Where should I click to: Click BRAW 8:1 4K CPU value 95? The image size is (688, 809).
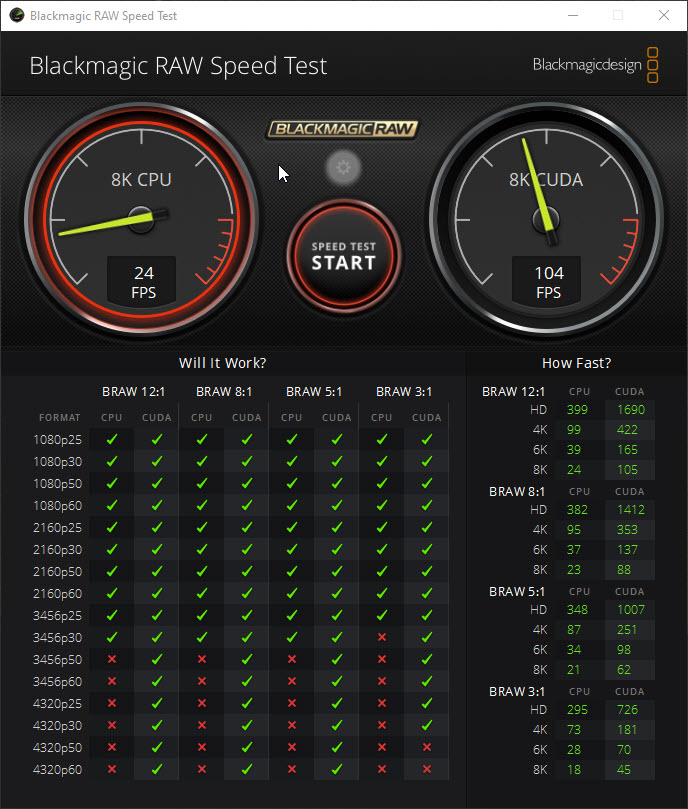coord(573,530)
